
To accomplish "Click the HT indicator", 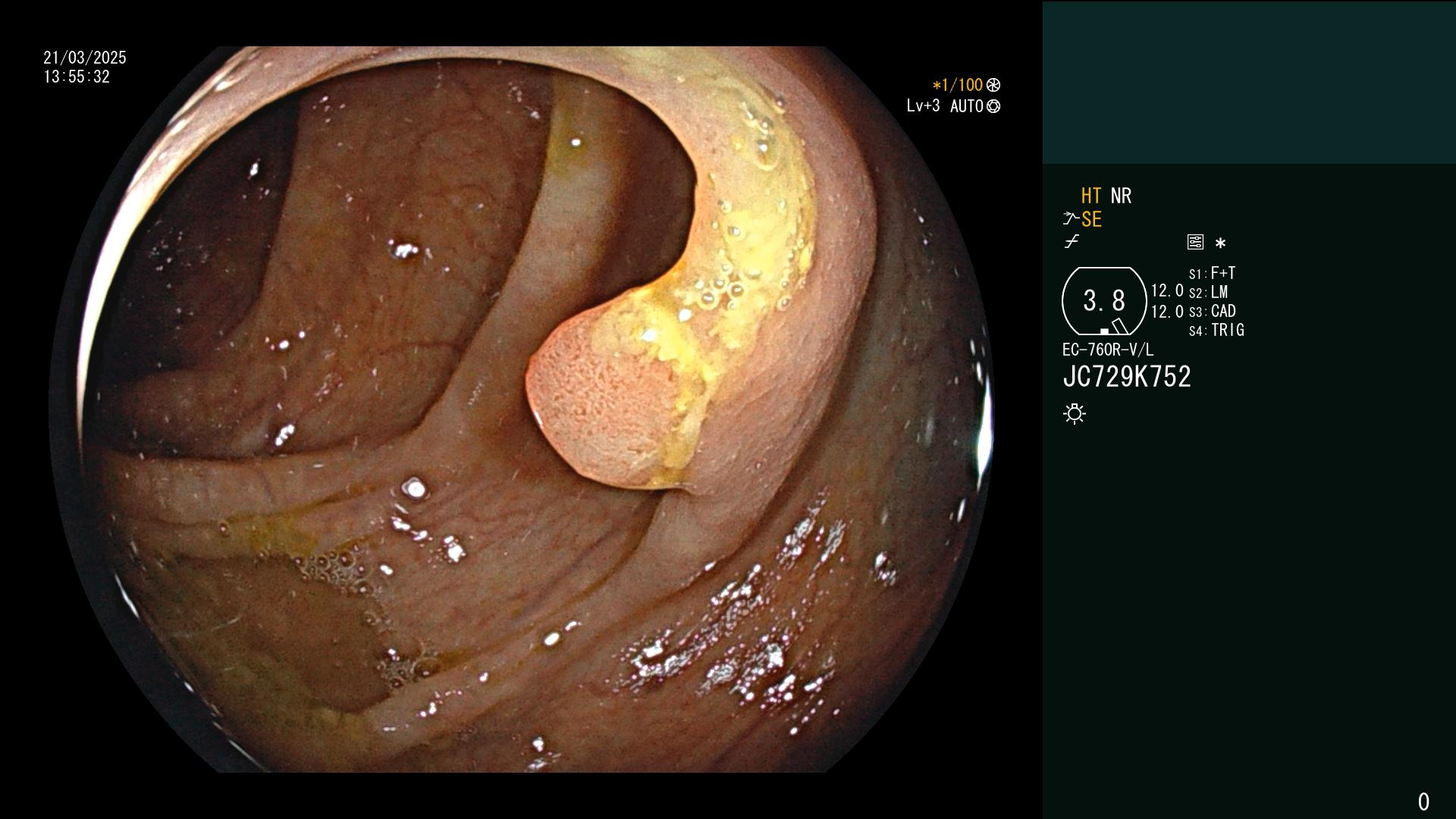I will coord(1091,196).
